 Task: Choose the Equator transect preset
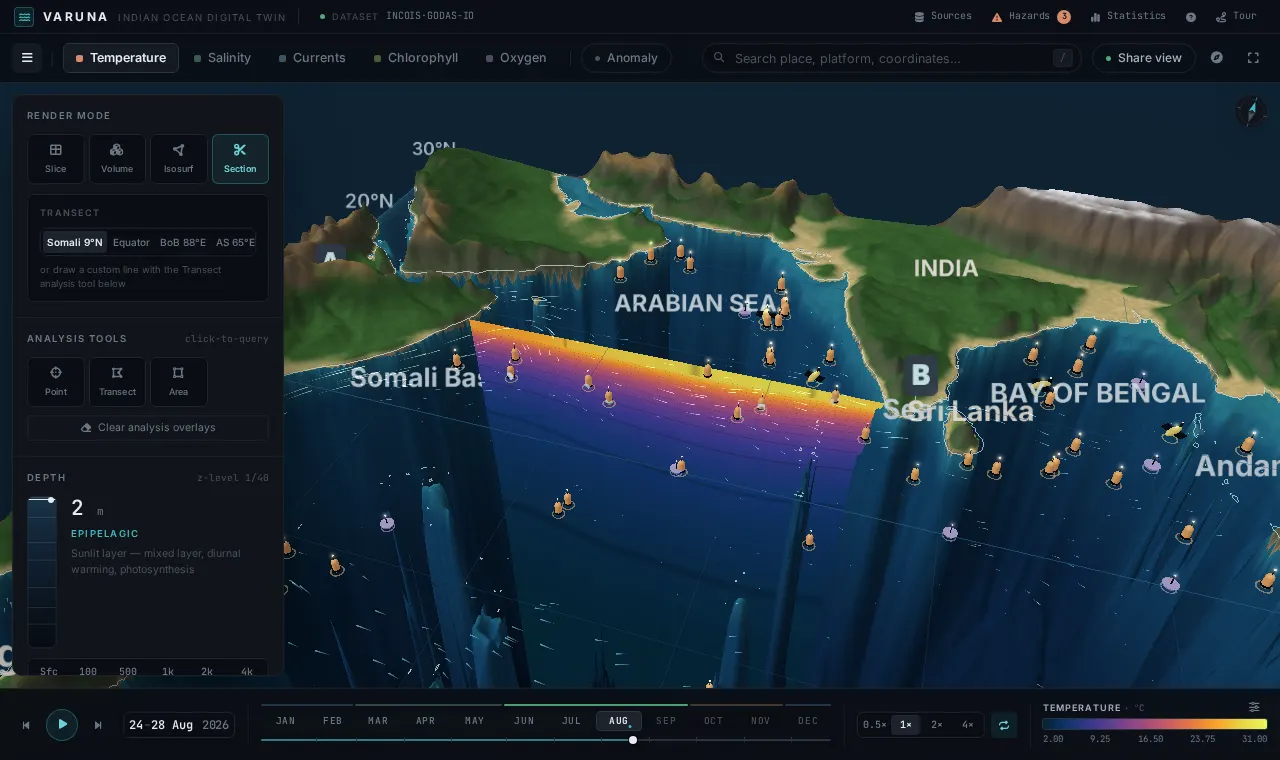click(131, 242)
